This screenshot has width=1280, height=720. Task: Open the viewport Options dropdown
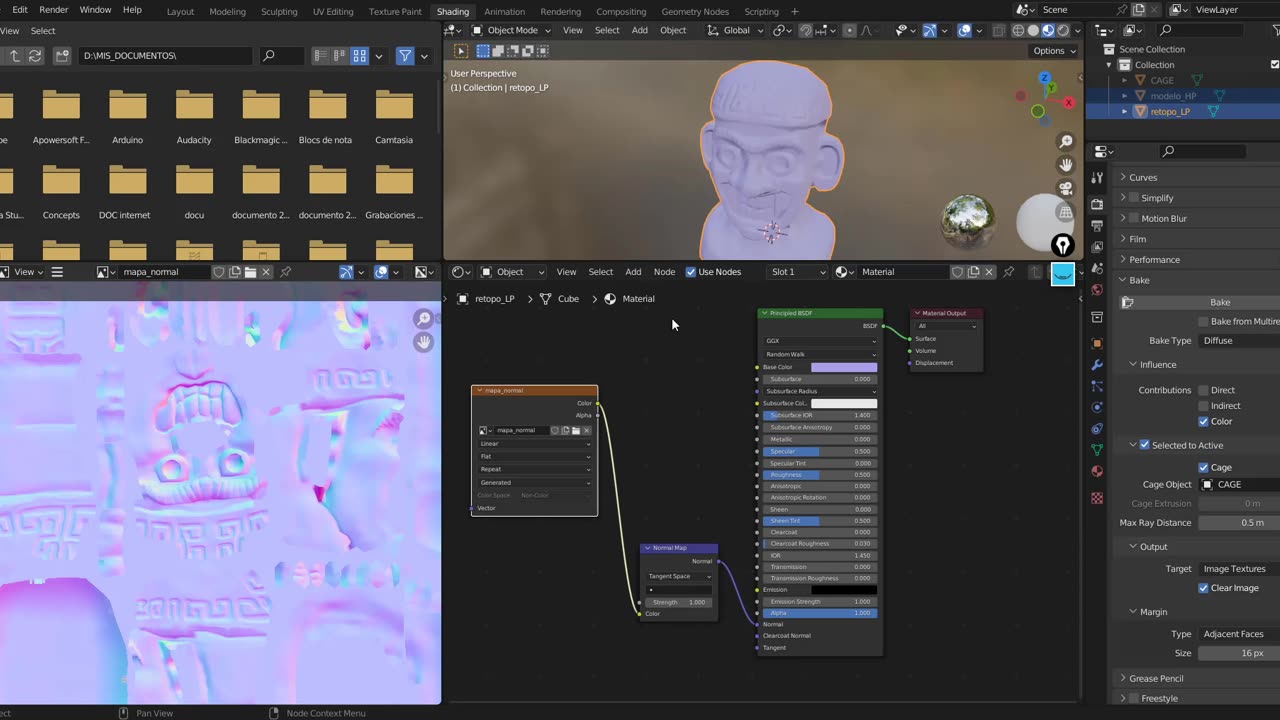point(1054,51)
